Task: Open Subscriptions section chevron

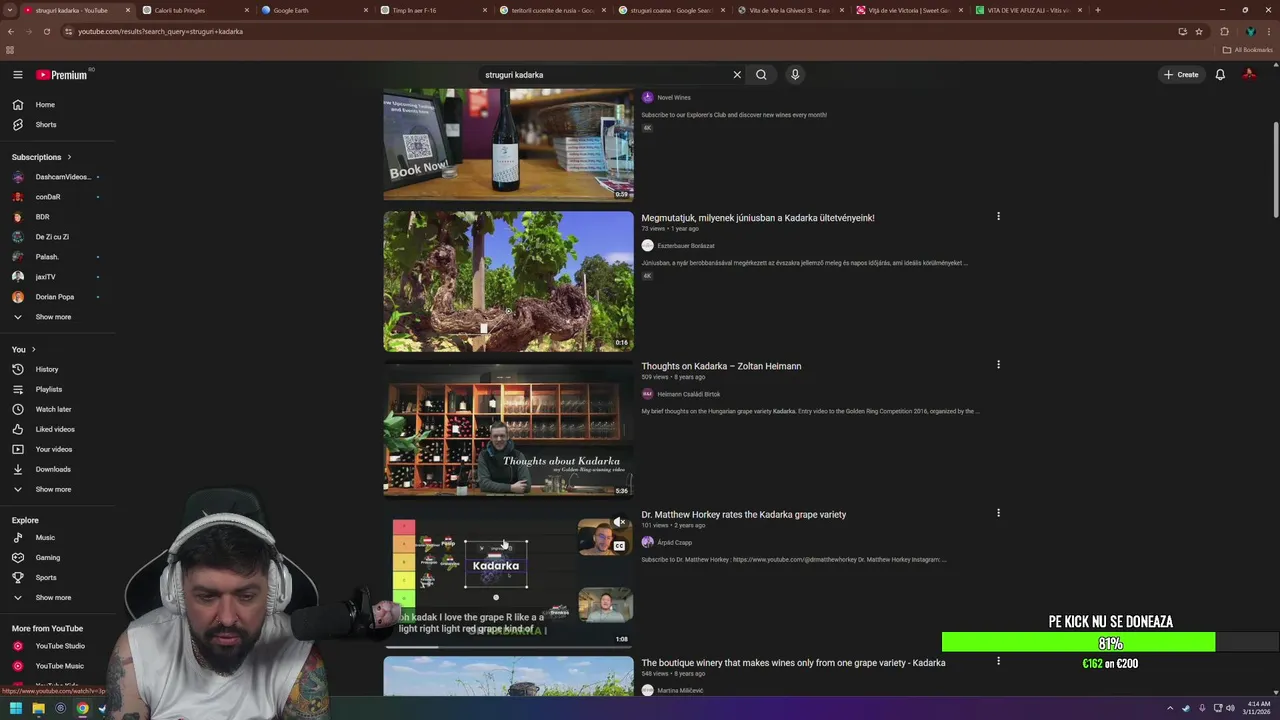Action: tap(69, 157)
